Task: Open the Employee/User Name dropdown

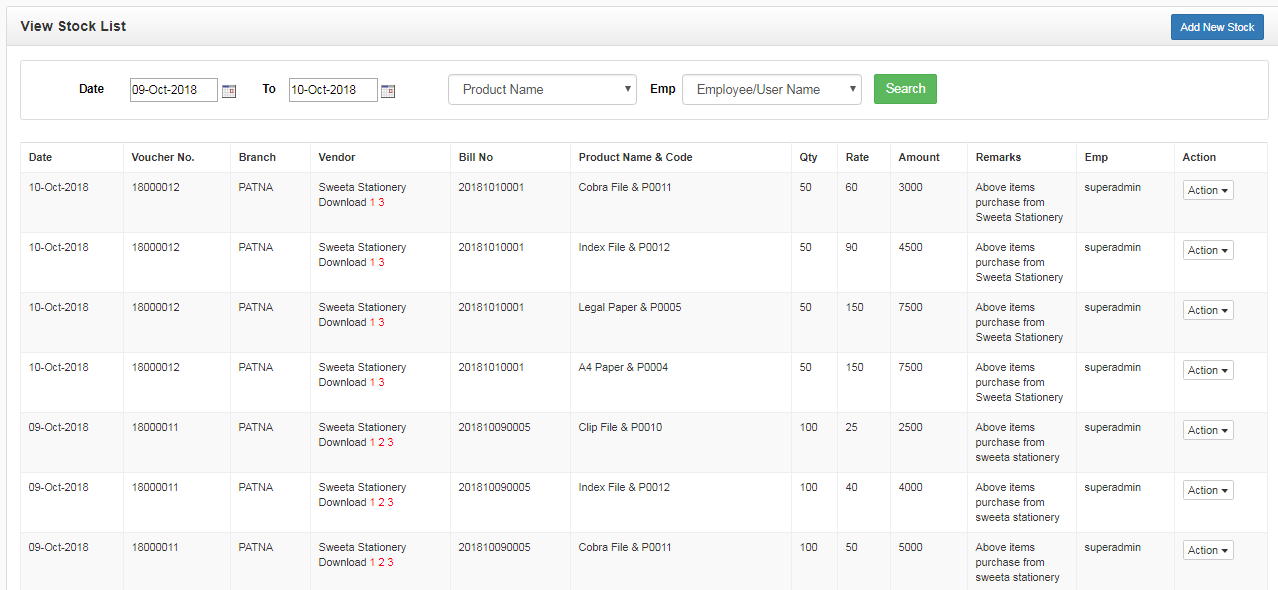Action: pyautogui.click(x=772, y=89)
